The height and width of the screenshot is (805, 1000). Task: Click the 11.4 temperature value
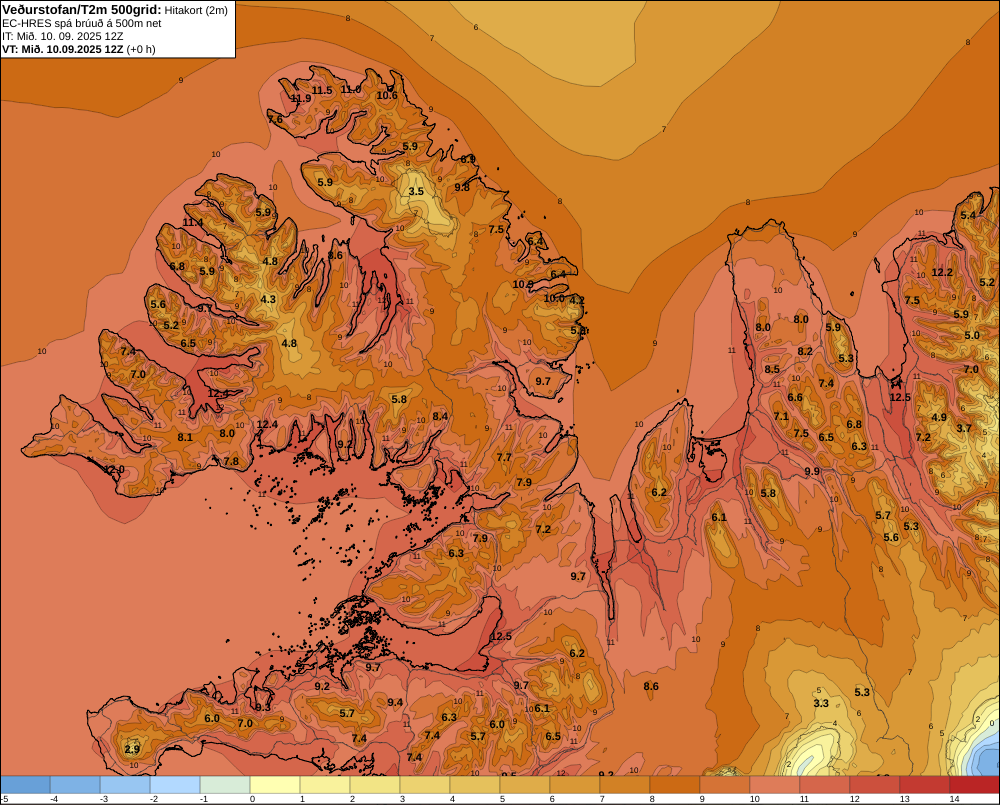coord(193,223)
